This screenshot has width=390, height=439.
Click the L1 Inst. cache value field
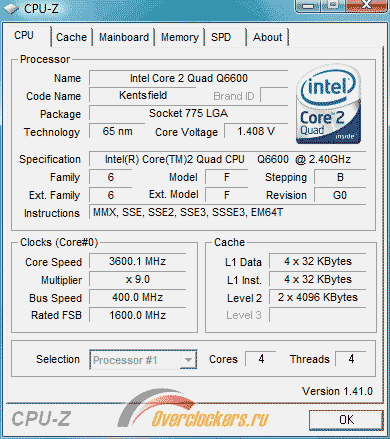point(318,280)
